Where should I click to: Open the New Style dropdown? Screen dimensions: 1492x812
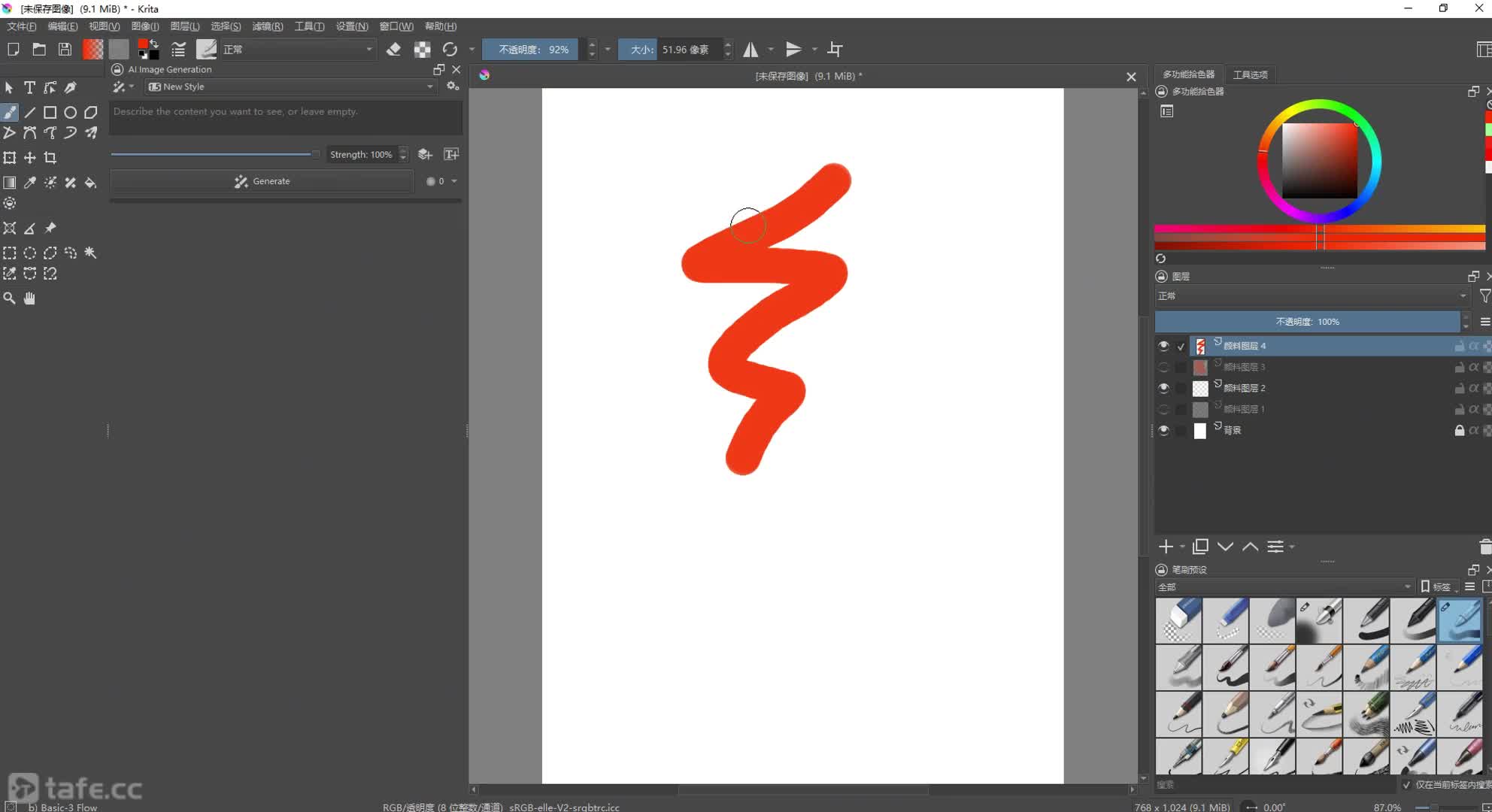click(290, 86)
